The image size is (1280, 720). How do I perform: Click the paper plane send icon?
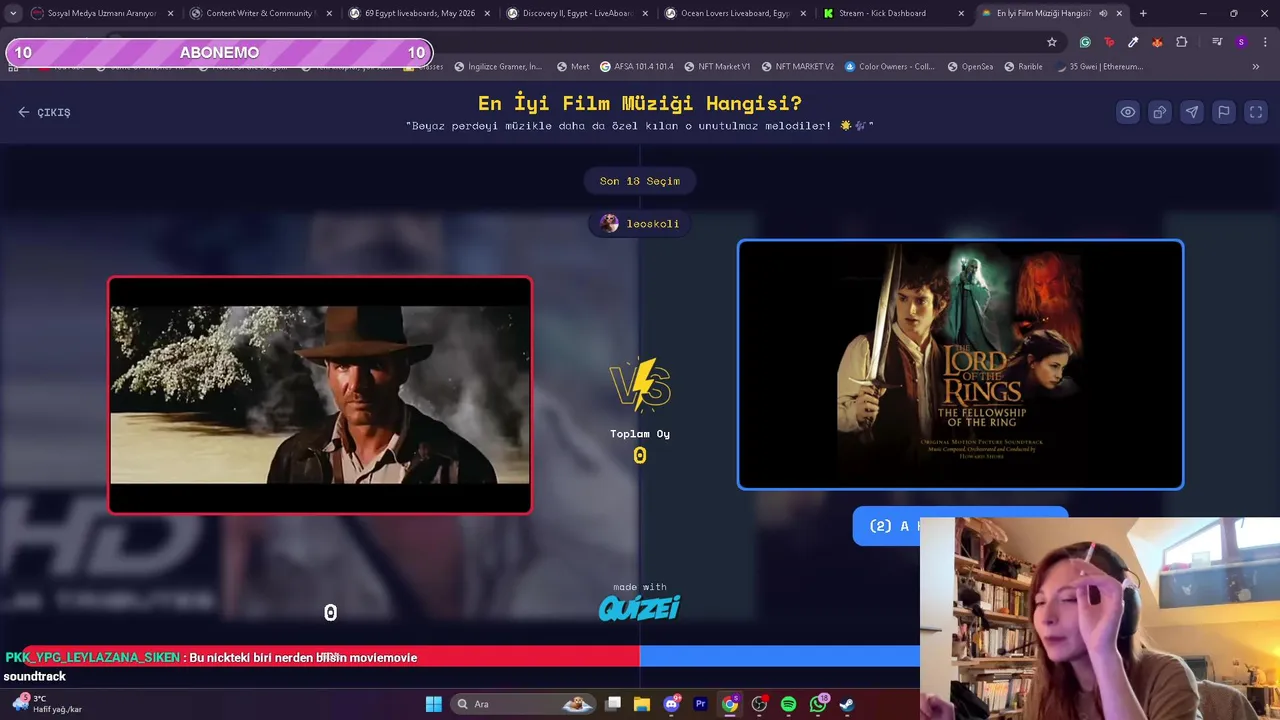coord(1192,112)
